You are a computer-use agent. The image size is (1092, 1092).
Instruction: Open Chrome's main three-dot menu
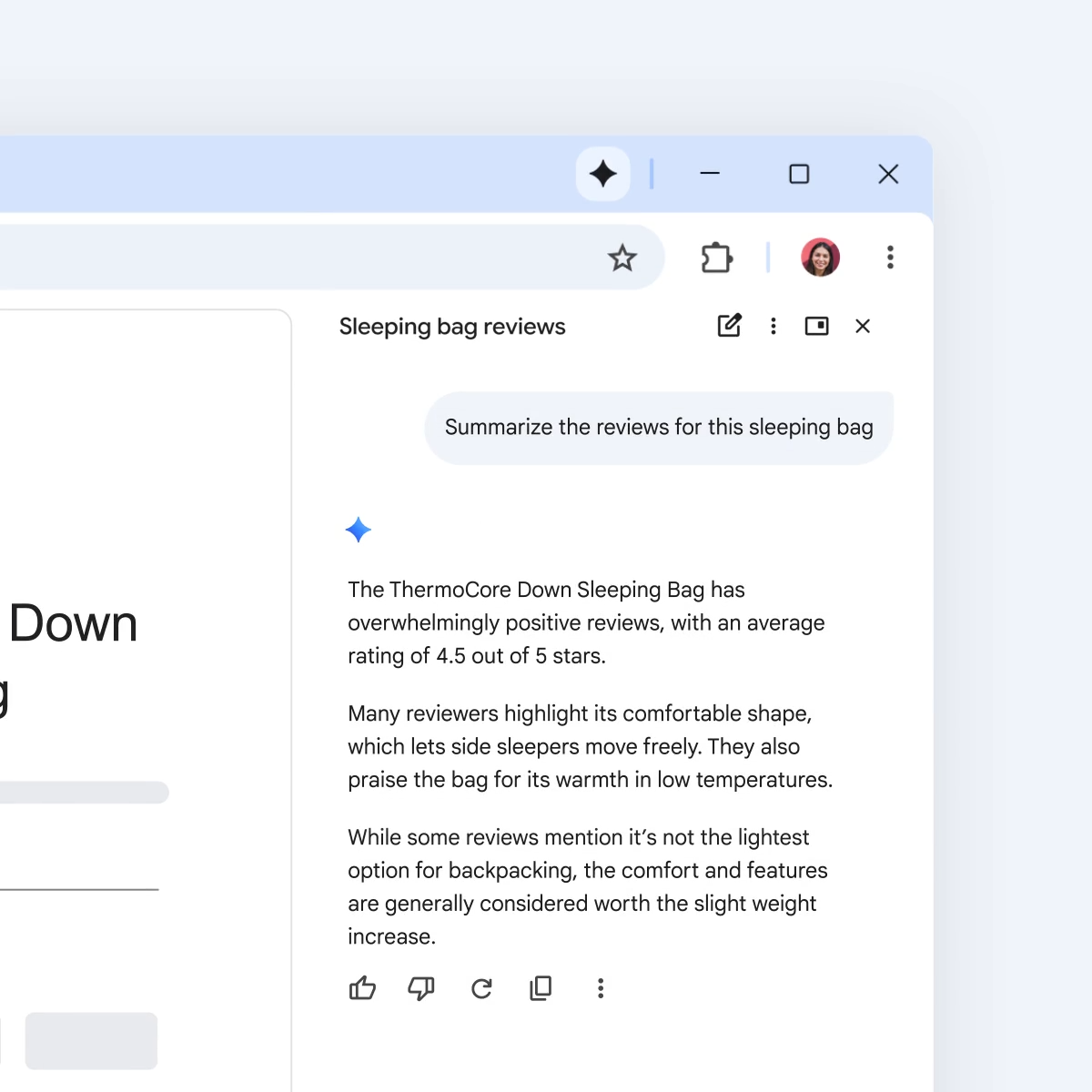click(x=890, y=258)
